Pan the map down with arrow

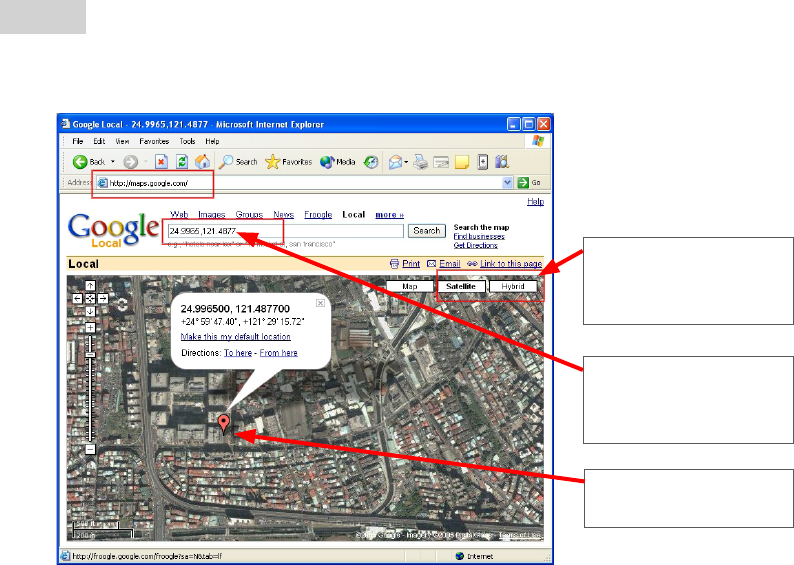(90, 311)
